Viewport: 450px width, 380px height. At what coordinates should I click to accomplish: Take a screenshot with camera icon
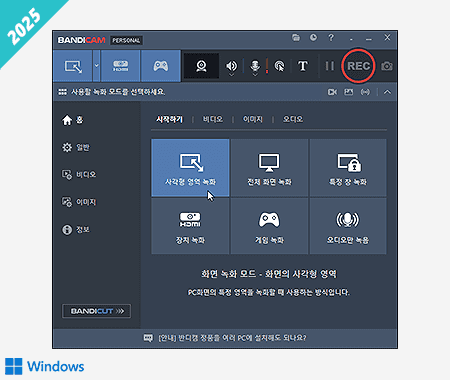(387, 66)
